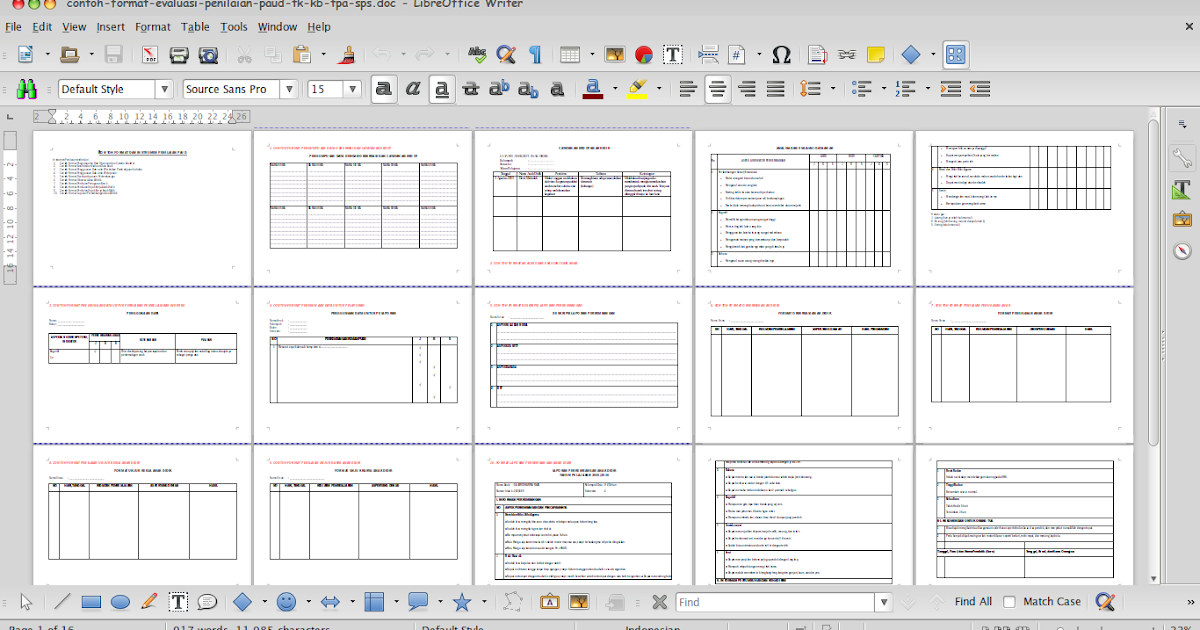
Task: Toggle Bold formatting
Action: tap(383, 89)
